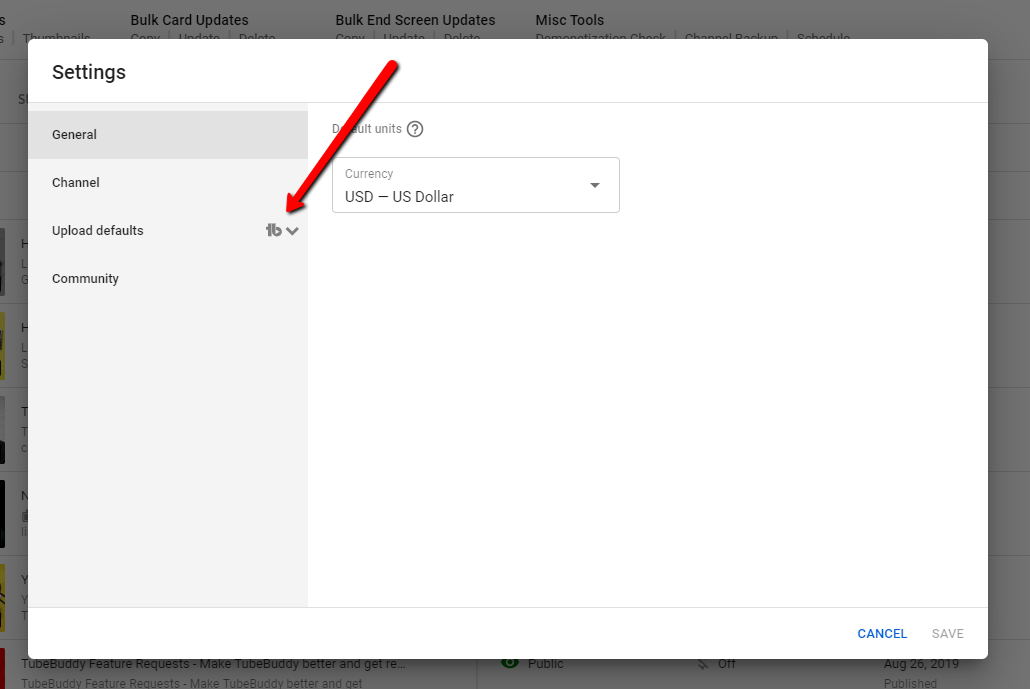The height and width of the screenshot is (689, 1030).
Task: Open the TubeBuddy Feature Requests video title
Action: pos(213,664)
